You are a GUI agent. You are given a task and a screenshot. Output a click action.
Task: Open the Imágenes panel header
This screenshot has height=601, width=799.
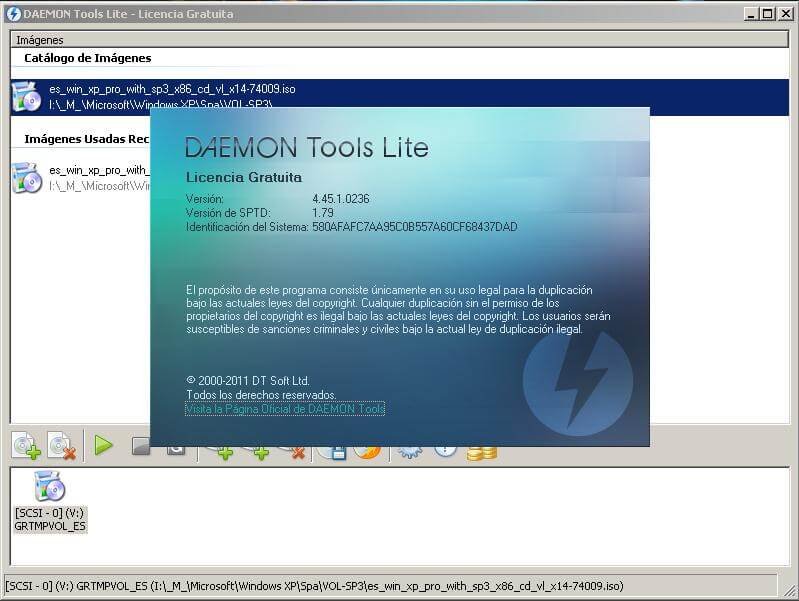[400, 40]
